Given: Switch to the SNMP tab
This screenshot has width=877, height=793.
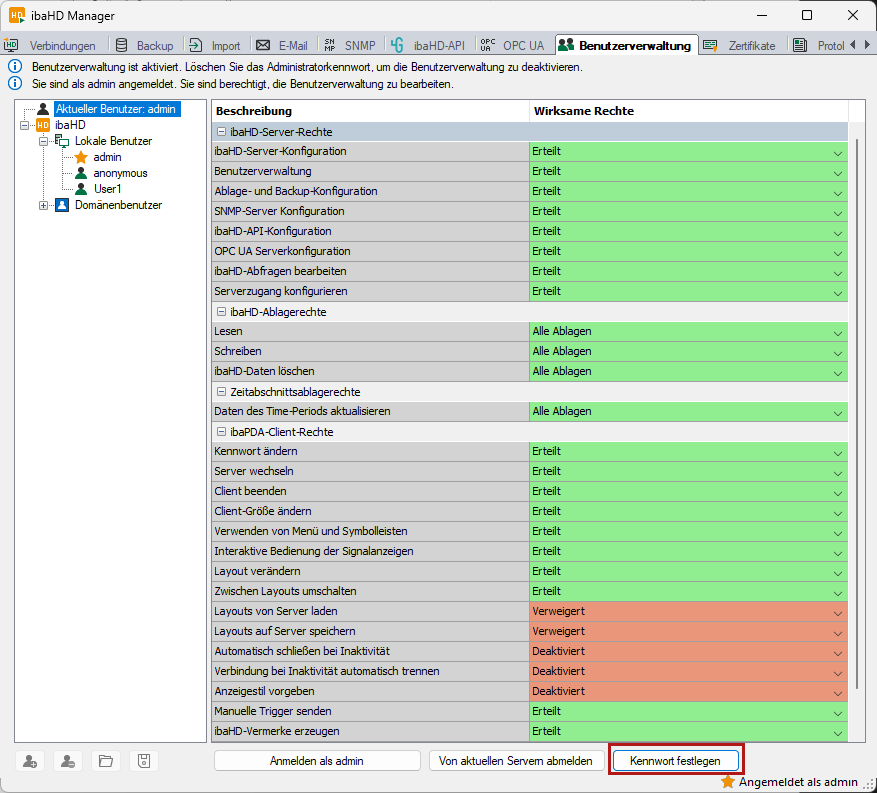Looking at the screenshot, I should [350, 45].
